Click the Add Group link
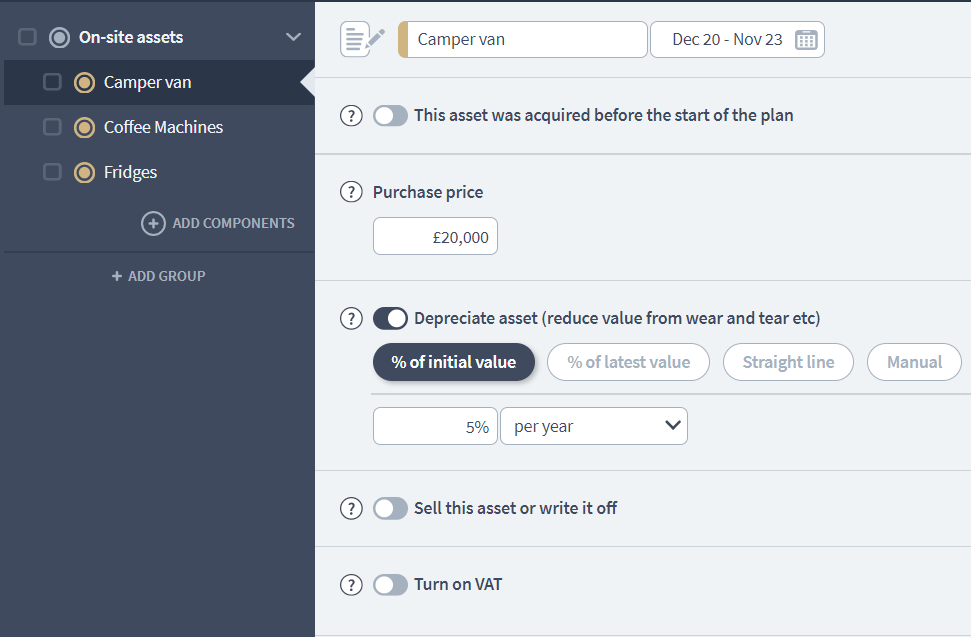The height and width of the screenshot is (637, 971). pos(158,276)
